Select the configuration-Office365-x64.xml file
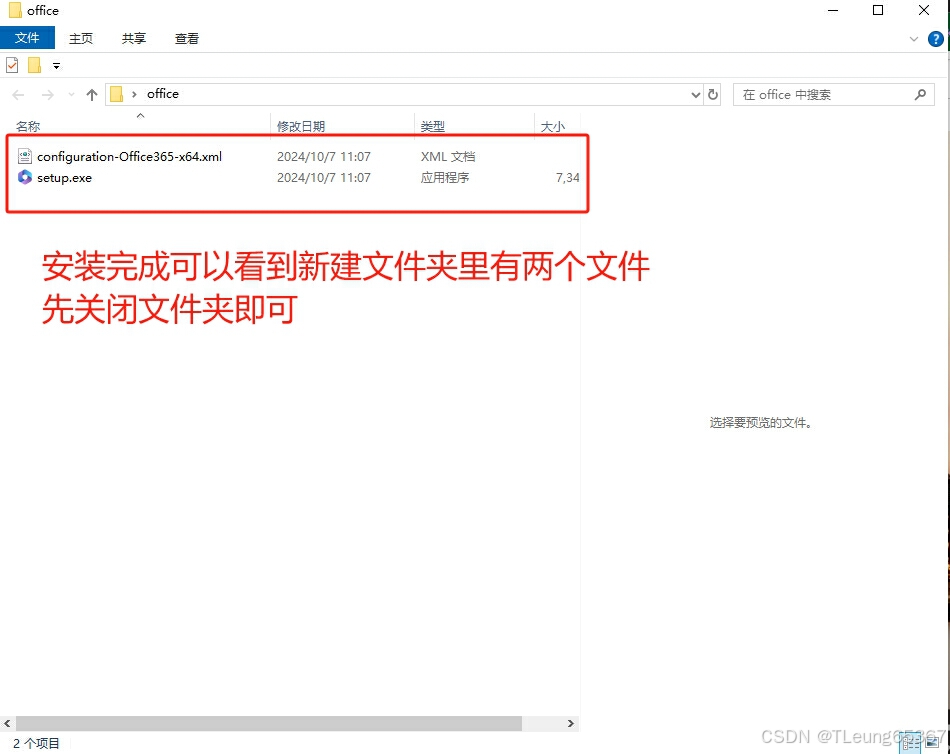950x754 pixels. (x=129, y=156)
